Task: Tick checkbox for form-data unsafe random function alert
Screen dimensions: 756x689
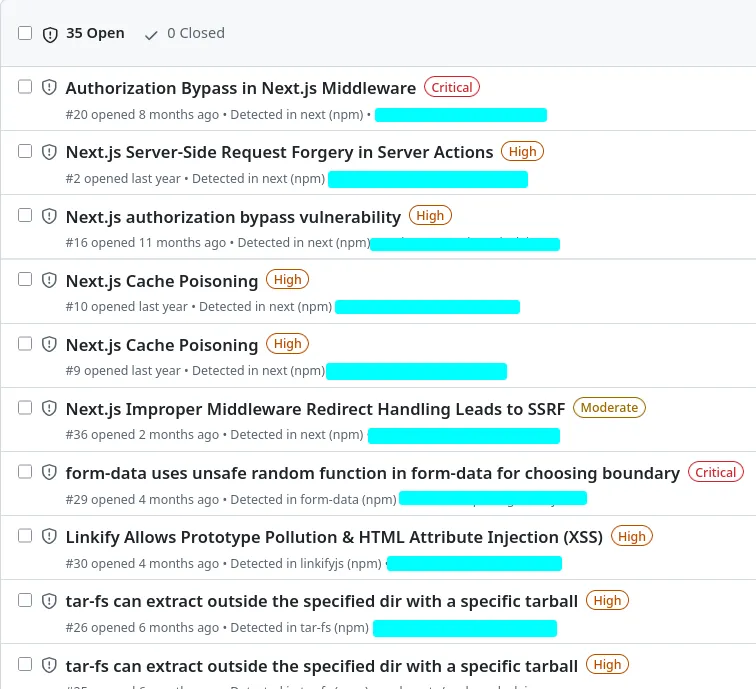Action: coord(25,472)
